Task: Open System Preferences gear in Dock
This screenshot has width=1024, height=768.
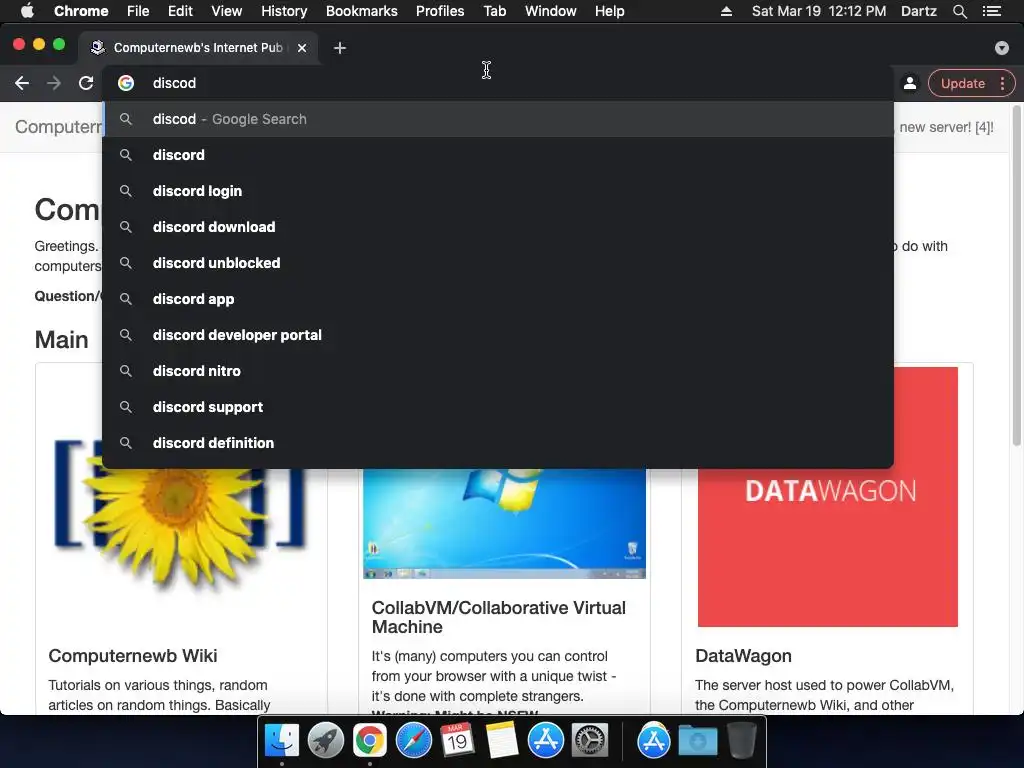Action: [590, 741]
